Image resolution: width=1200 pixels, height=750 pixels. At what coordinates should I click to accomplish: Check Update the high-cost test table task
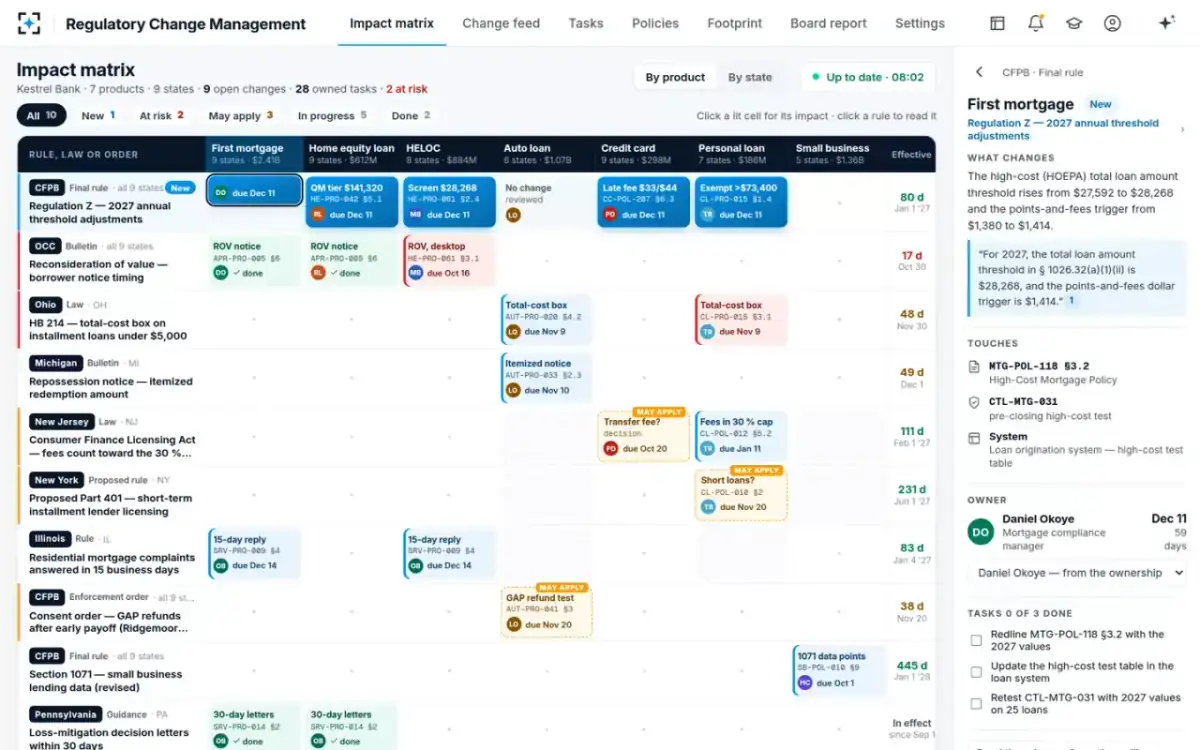tap(976, 672)
